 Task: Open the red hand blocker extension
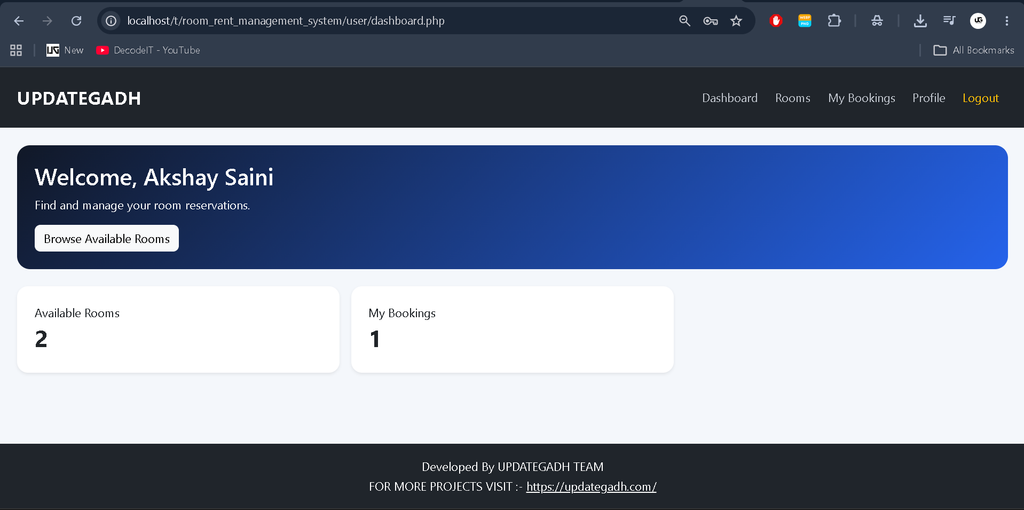pyautogui.click(x=776, y=21)
